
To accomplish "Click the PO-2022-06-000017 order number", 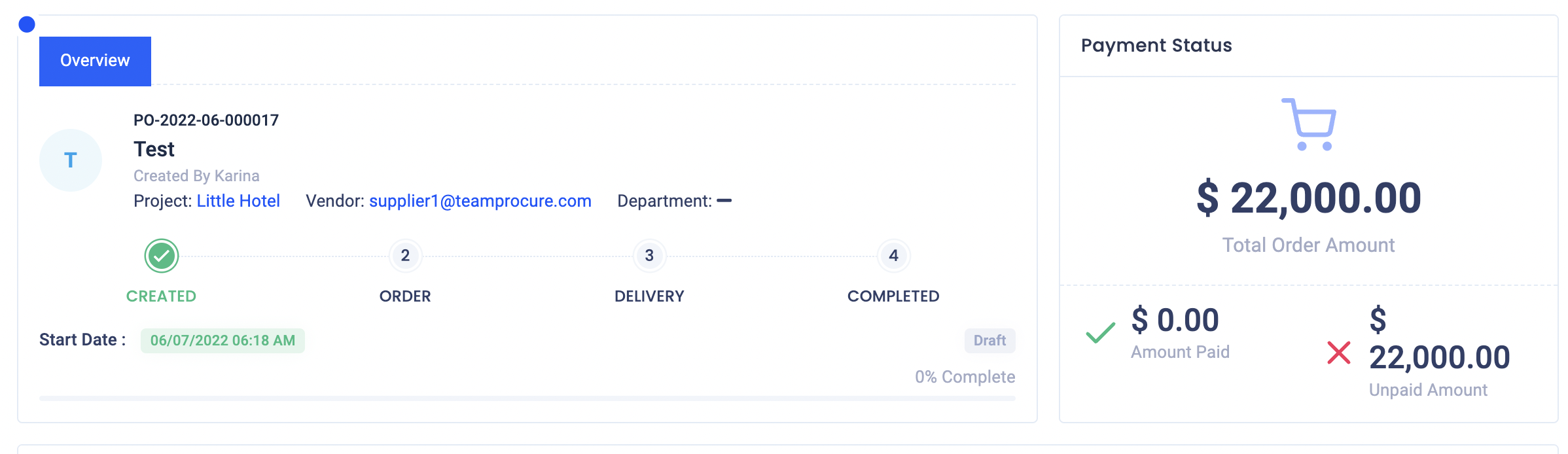I will click(x=206, y=120).
